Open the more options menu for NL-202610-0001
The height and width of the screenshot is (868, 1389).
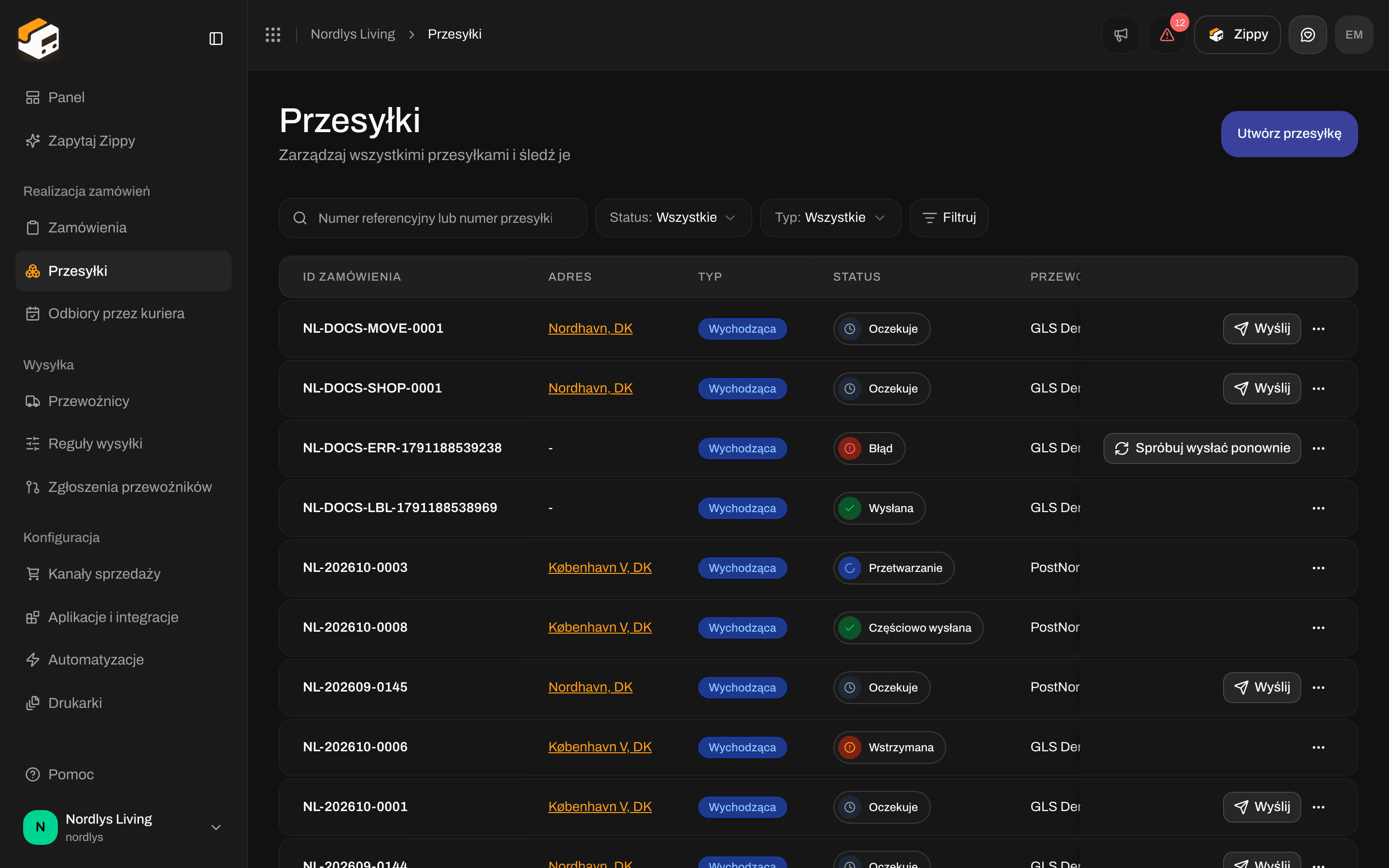click(1319, 807)
